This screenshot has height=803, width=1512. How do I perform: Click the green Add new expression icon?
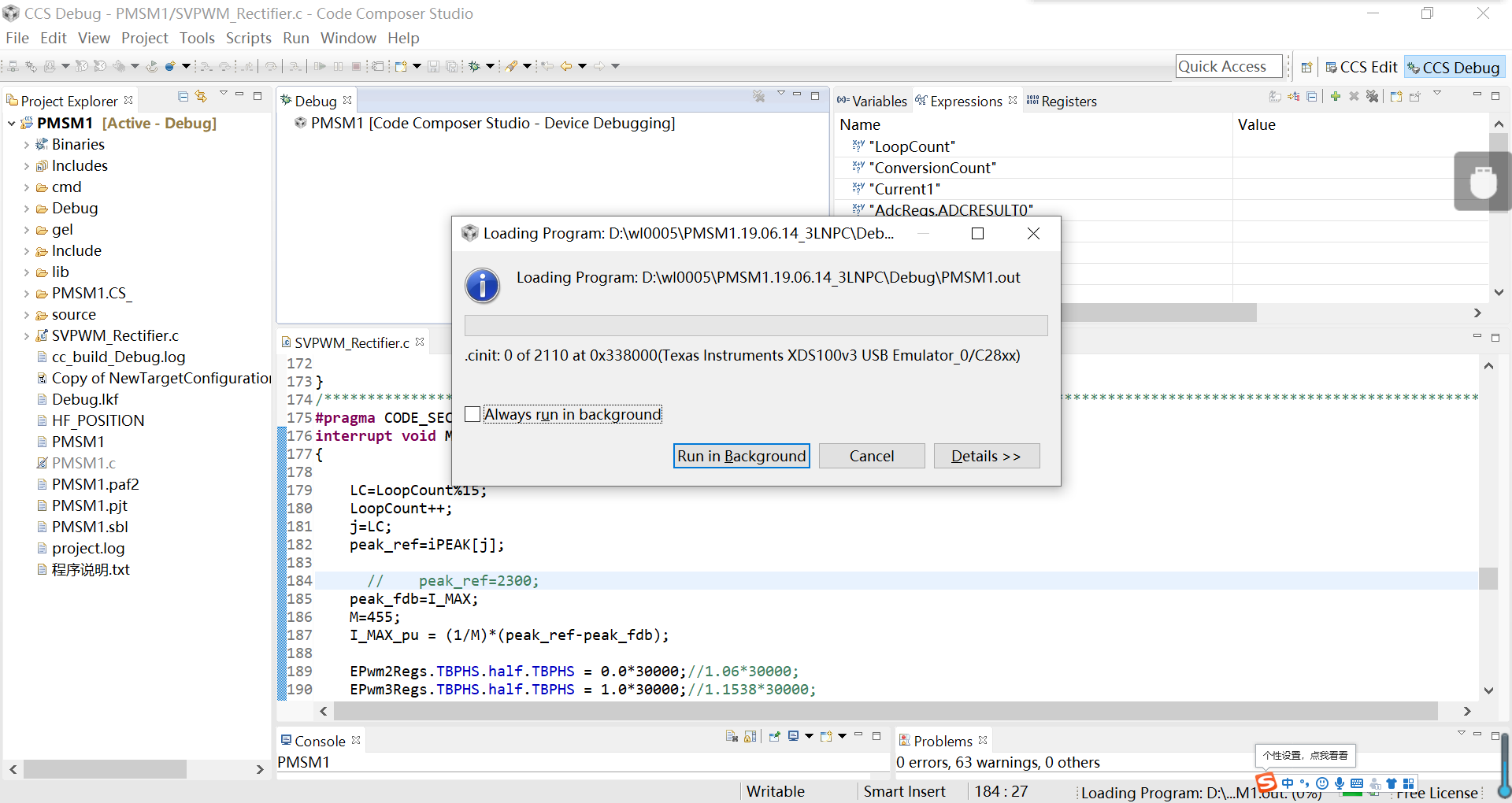[x=1336, y=96]
